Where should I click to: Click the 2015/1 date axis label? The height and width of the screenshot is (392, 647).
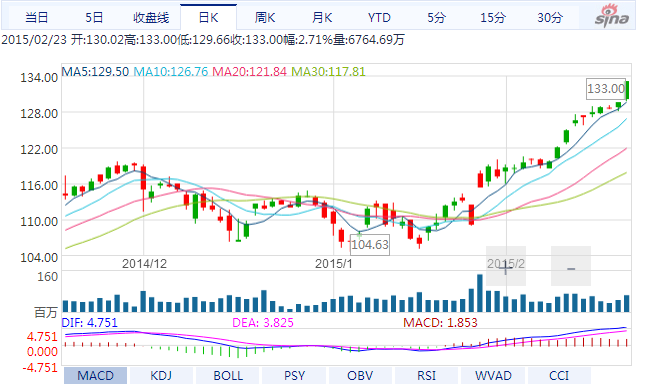pos(334,264)
